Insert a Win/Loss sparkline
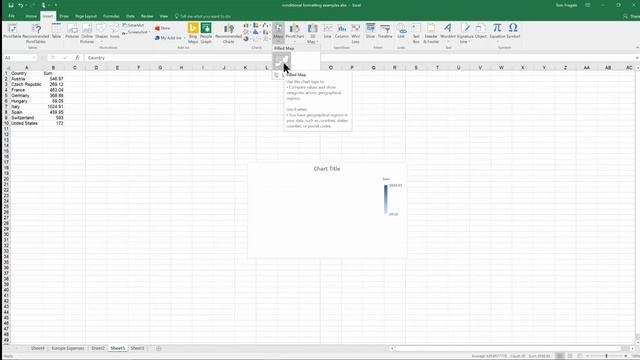The image size is (640, 360). point(356,33)
